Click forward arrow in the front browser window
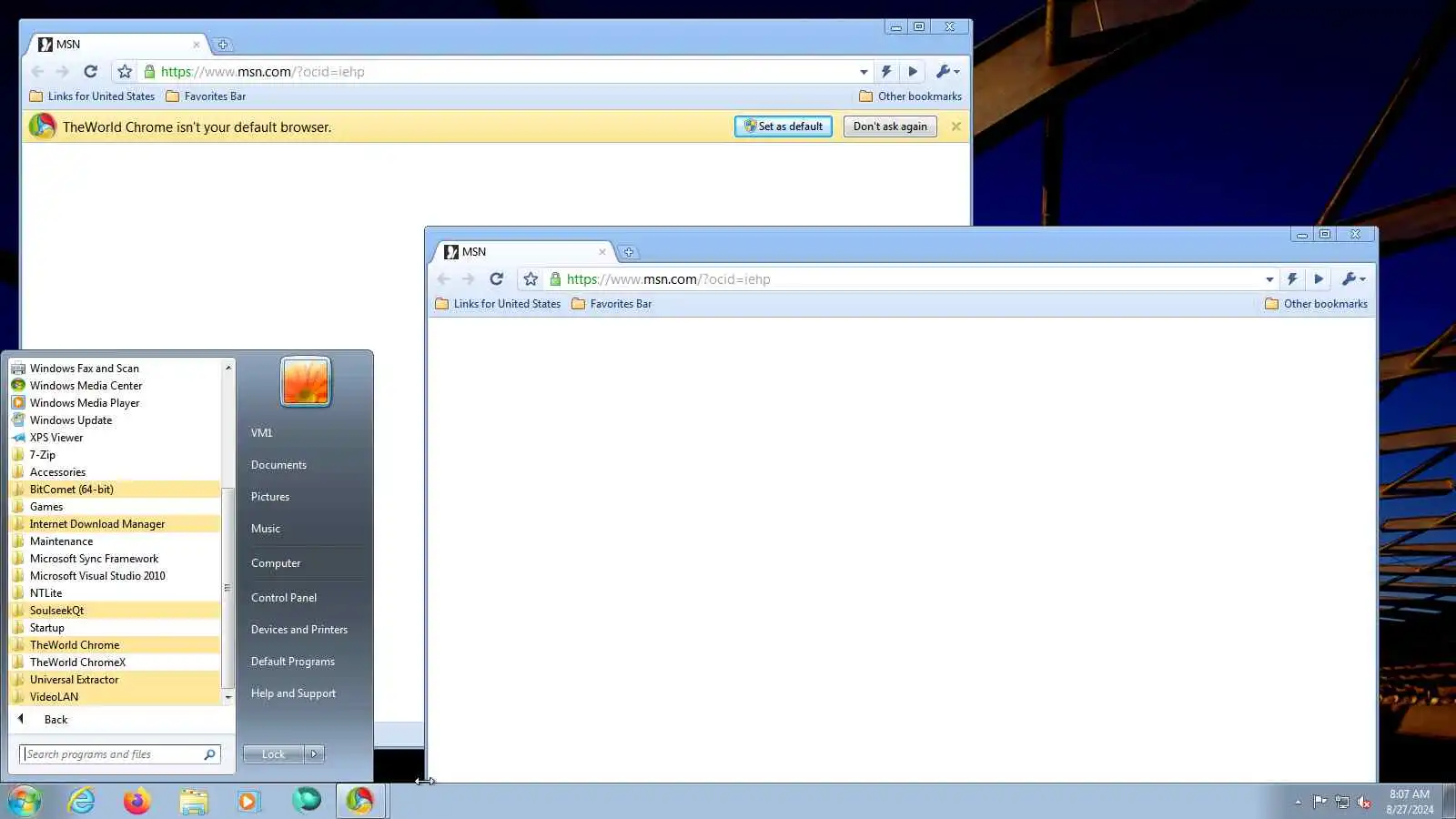The image size is (1456, 819). click(468, 278)
